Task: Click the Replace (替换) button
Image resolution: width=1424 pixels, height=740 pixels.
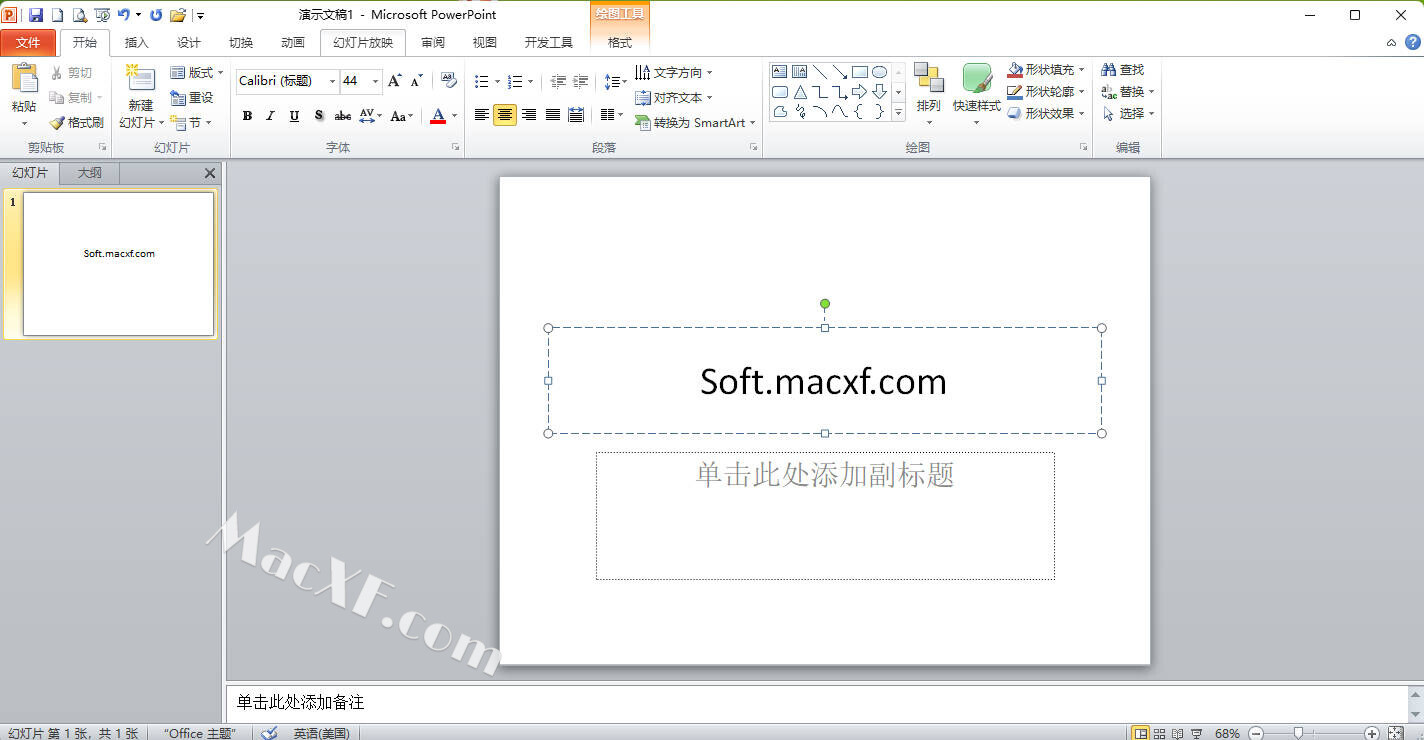Action: [1127, 91]
